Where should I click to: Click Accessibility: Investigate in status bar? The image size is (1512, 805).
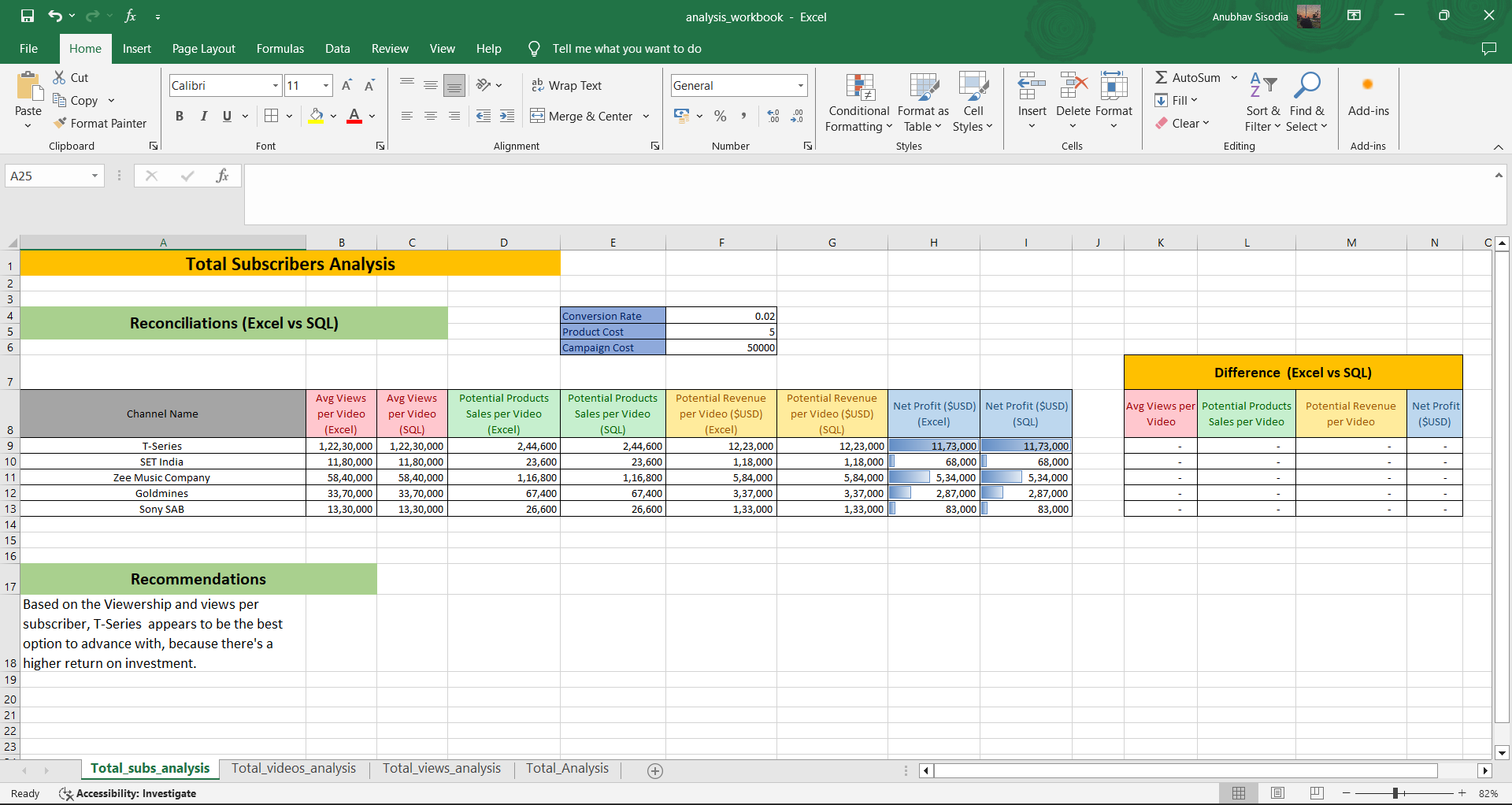click(128, 793)
